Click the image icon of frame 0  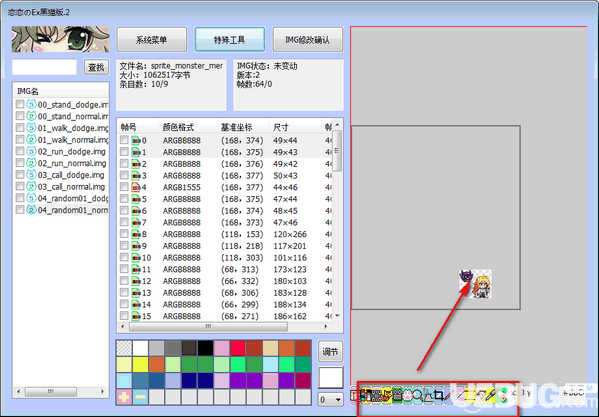coord(136,140)
